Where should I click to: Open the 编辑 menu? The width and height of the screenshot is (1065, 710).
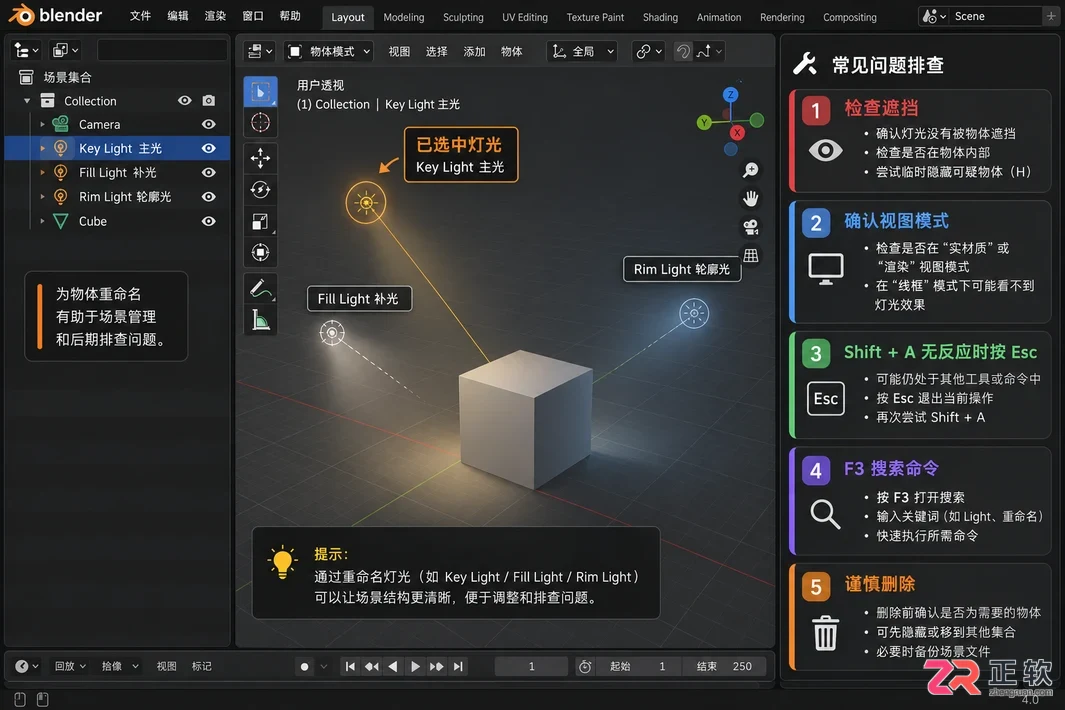pyautogui.click(x=178, y=16)
